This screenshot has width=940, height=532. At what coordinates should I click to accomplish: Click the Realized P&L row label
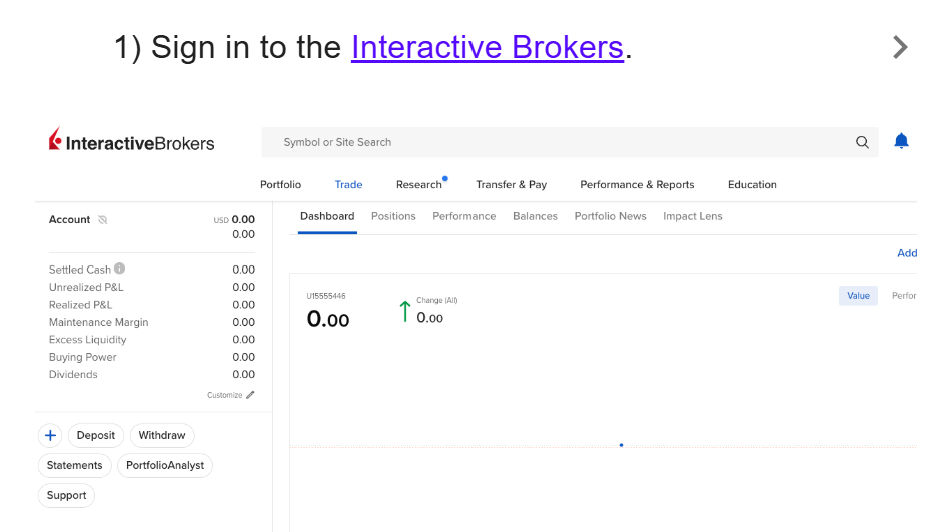click(x=80, y=305)
